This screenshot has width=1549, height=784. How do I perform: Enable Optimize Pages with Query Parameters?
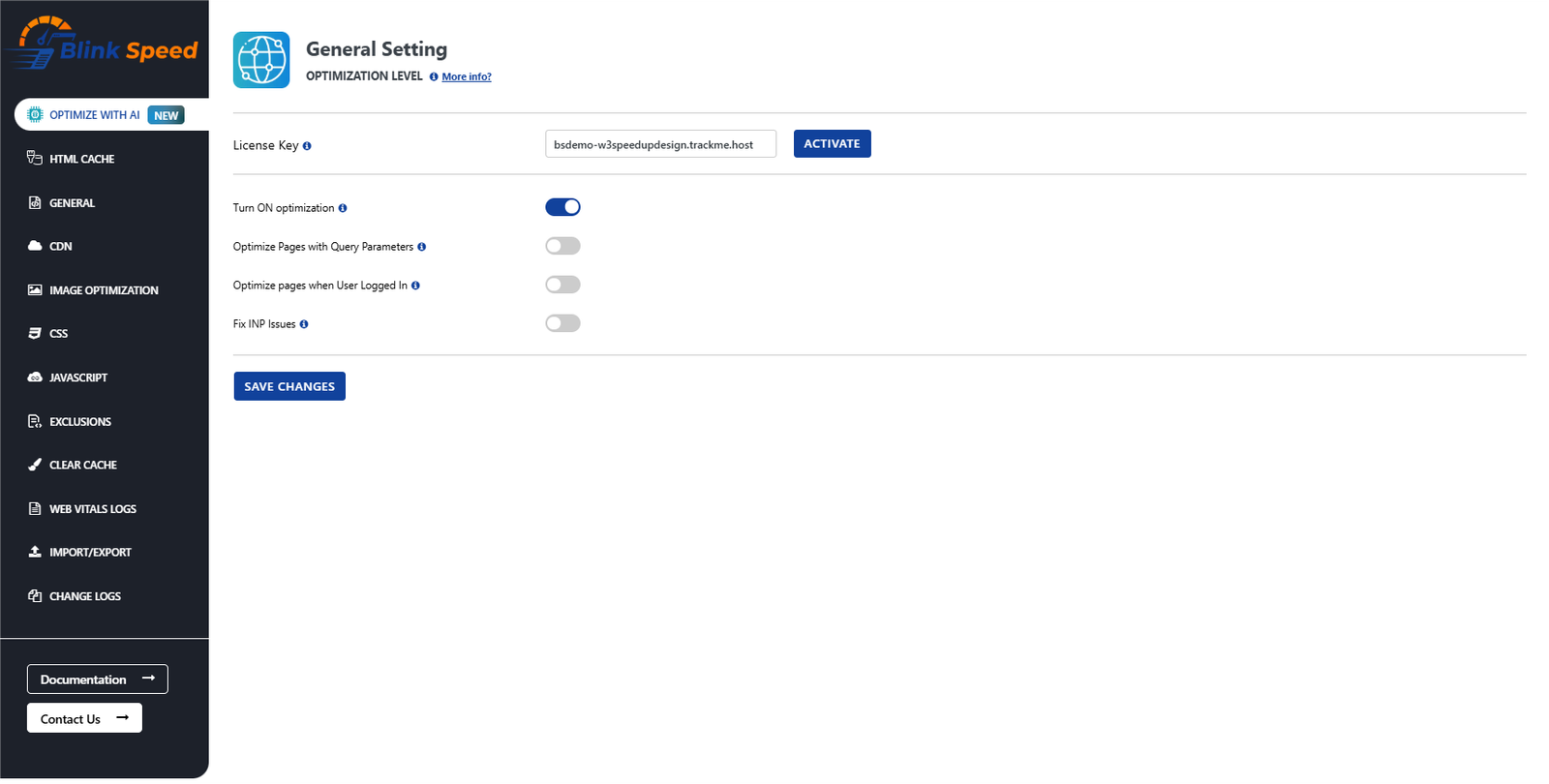pyautogui.click(x=562, y=246)
